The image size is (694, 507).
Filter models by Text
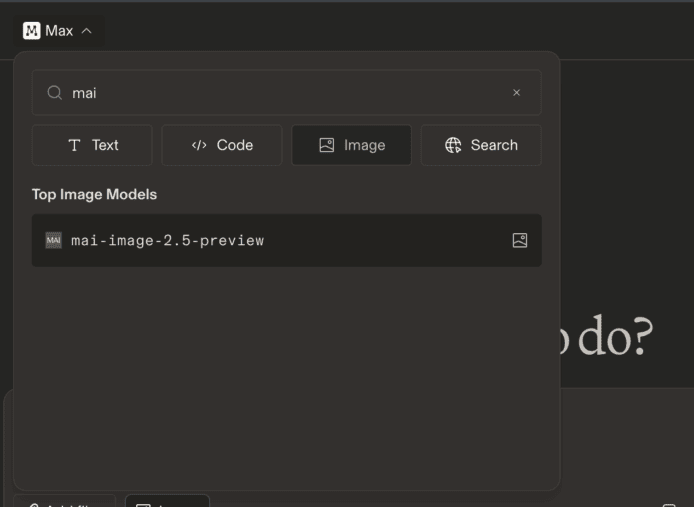(x=92, y=145)
